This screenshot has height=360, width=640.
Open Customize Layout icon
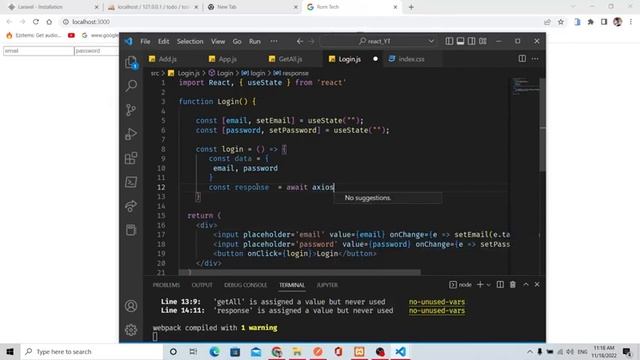(483, 41)
